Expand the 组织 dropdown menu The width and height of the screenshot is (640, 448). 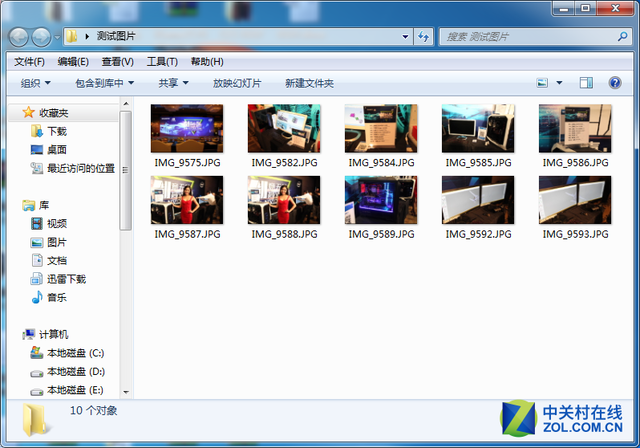(36, 83)
